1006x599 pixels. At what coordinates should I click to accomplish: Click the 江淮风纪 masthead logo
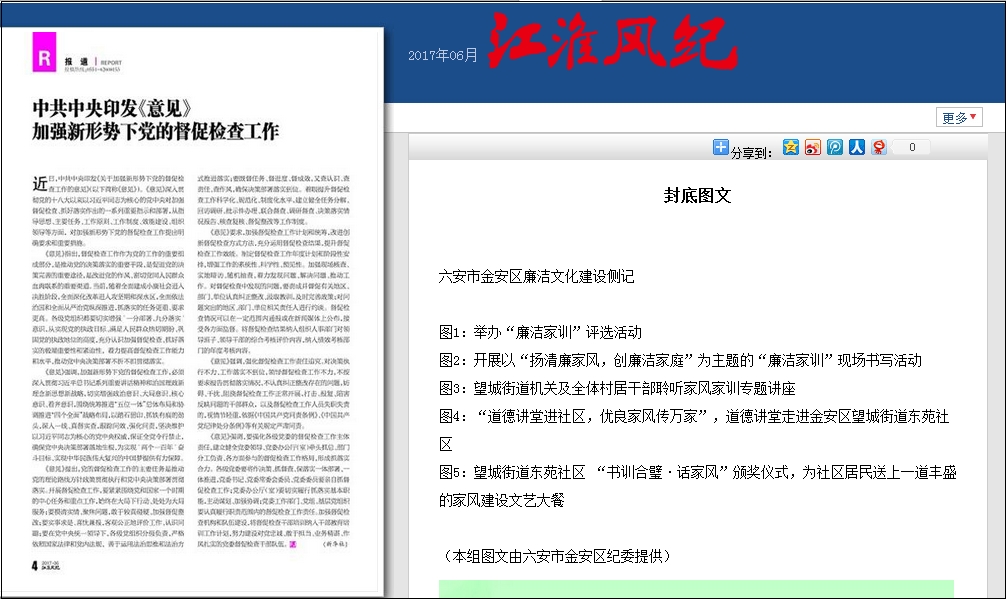pyautogui.click(x=613, y=42)
